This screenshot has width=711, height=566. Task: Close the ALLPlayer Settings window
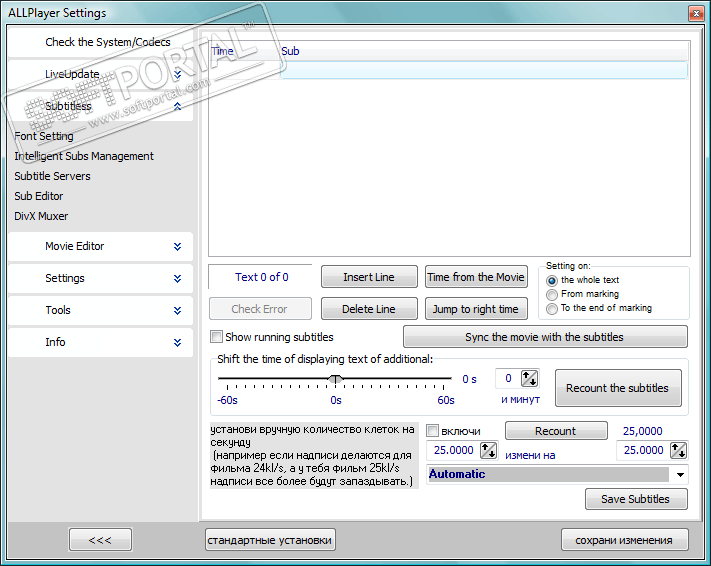[x=696, y=14]
